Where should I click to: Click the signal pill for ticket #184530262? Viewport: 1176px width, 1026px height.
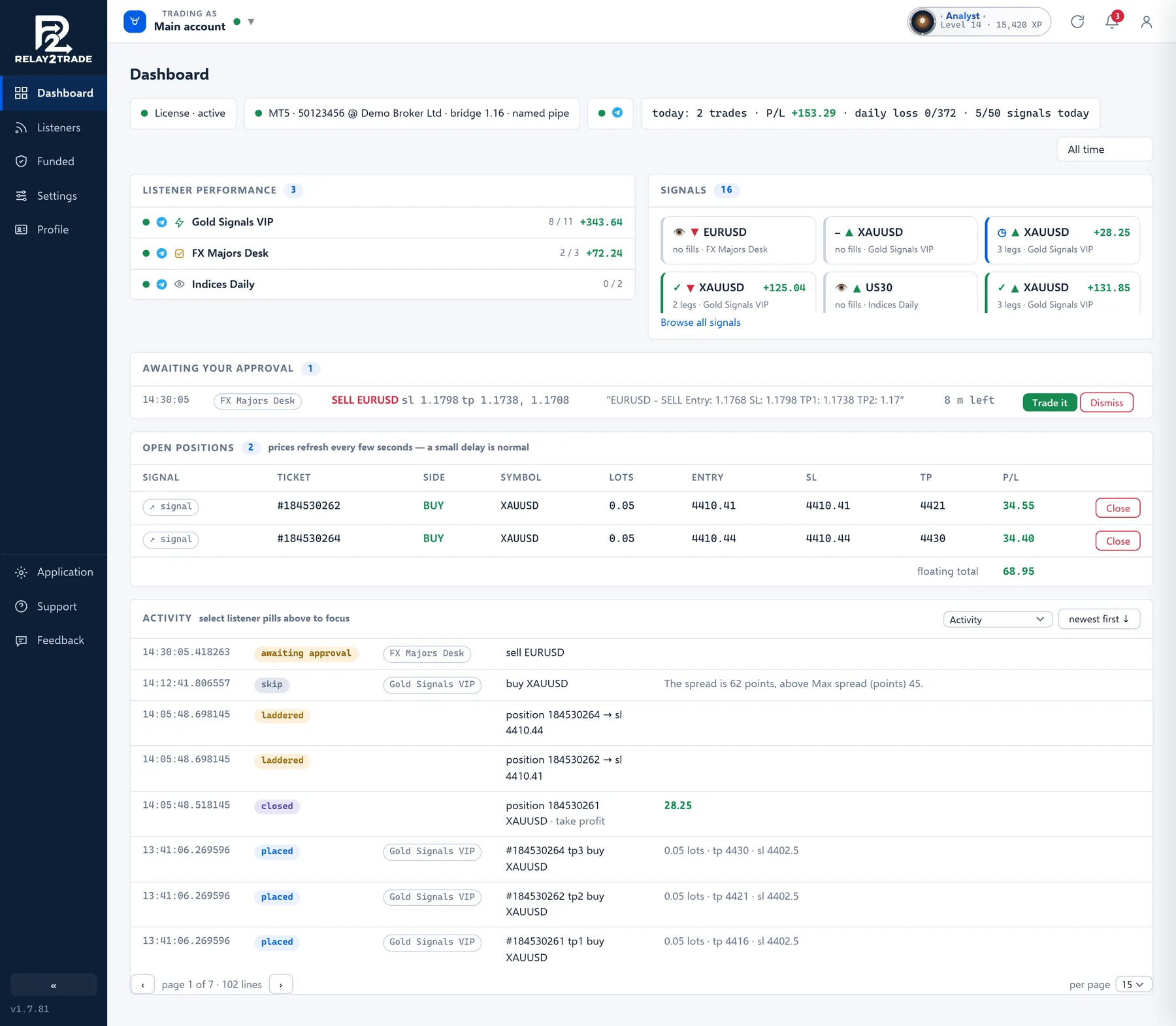[x=171, y=507]
